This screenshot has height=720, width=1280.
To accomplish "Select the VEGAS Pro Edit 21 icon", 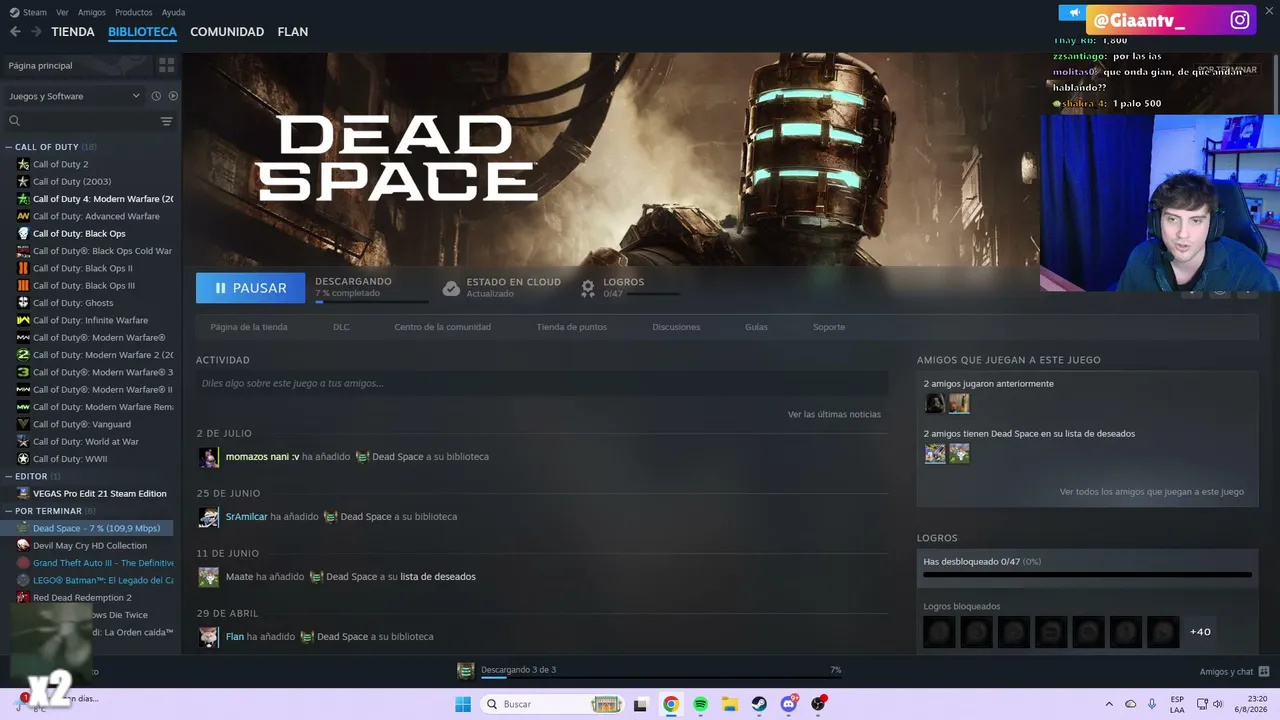I will point(23,493).
